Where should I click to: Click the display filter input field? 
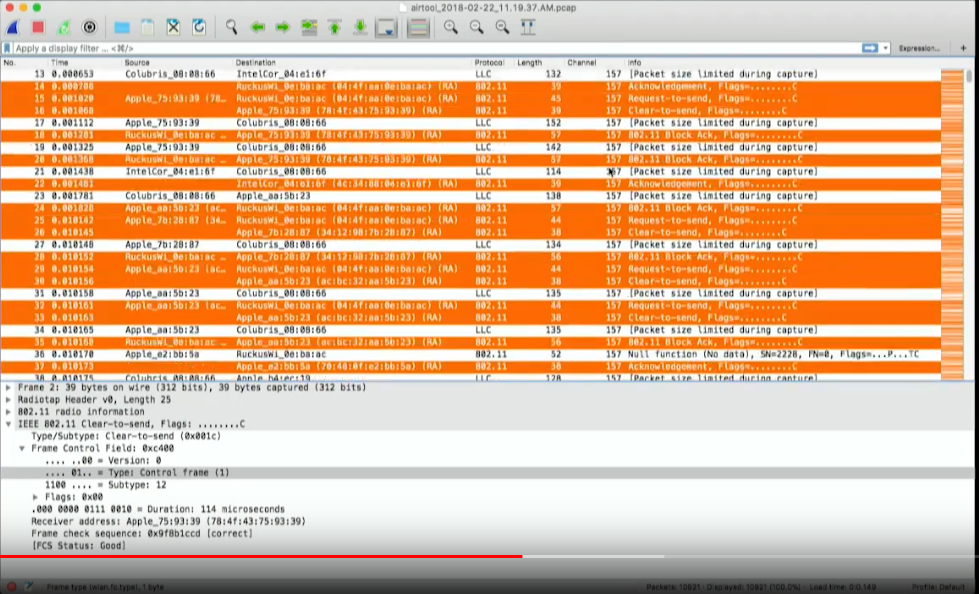(x=437, y=48)
